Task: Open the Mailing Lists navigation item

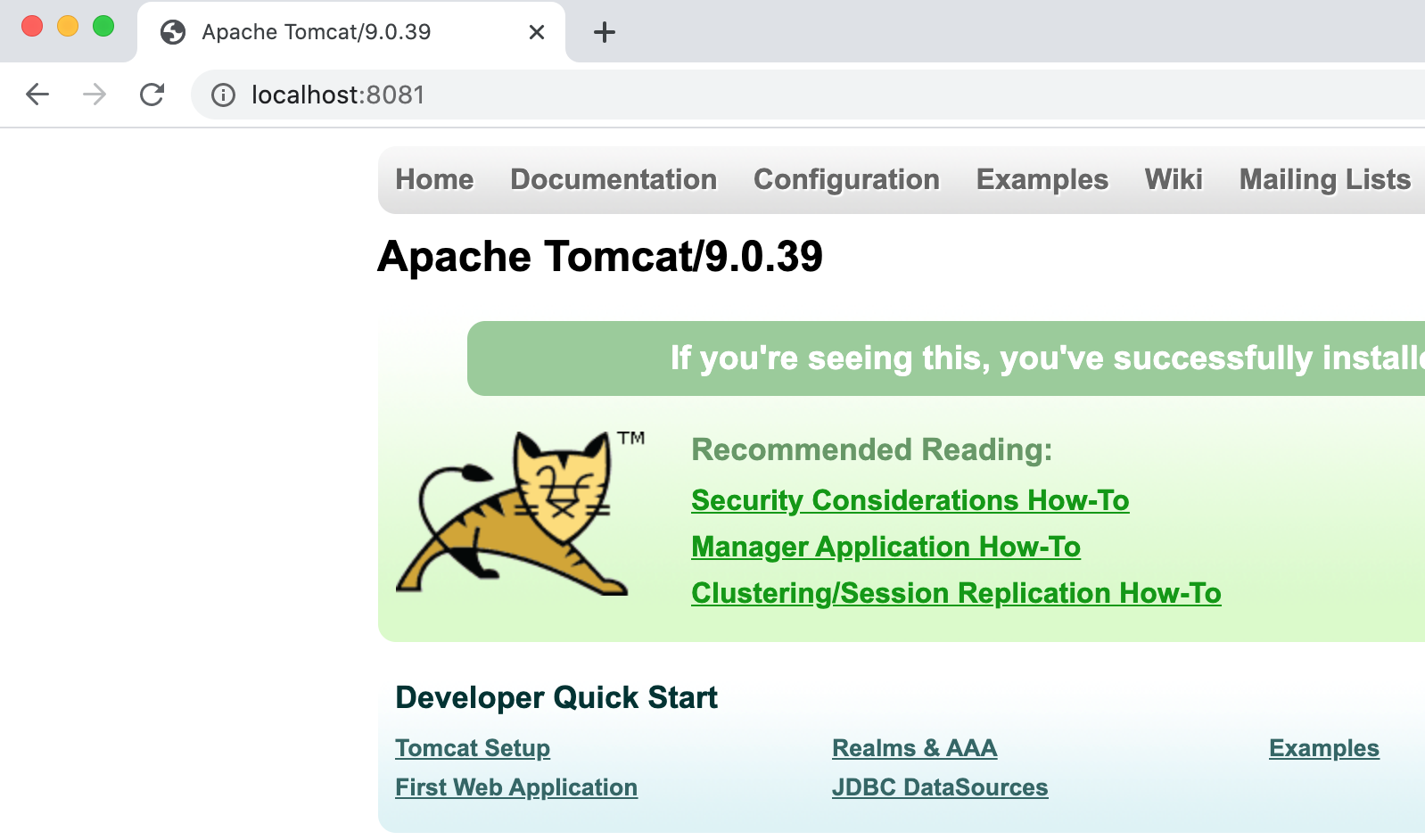Action: tap(1325, 179)
